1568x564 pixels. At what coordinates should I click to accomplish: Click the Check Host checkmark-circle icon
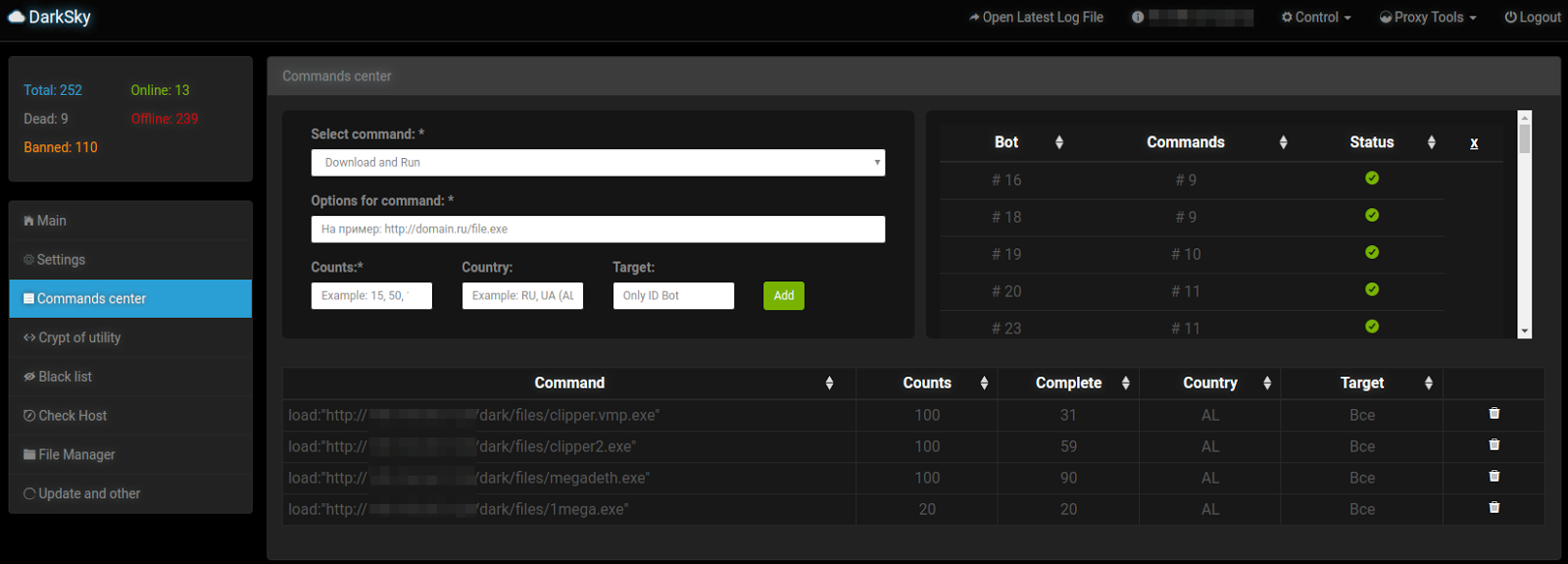29,416
